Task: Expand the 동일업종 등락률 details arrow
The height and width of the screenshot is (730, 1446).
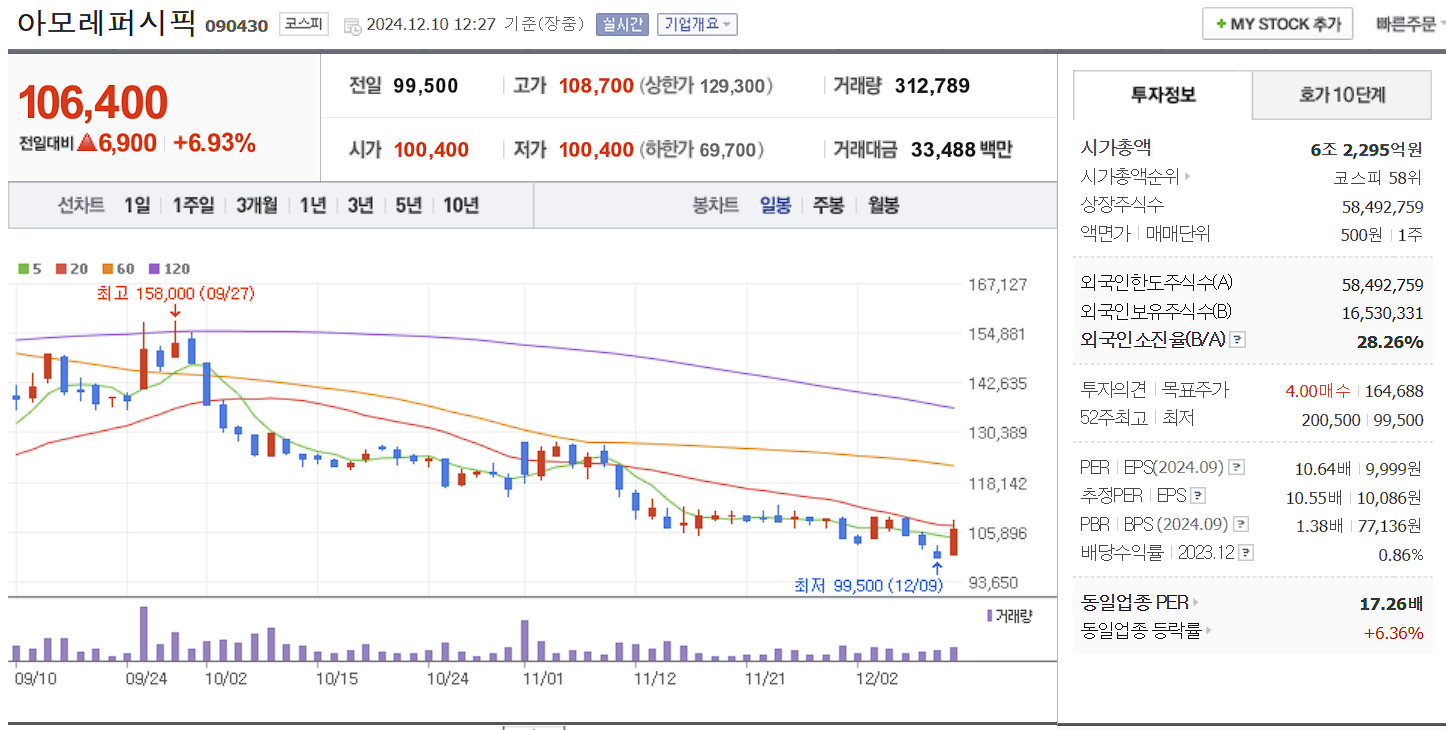Action: coord(1207,630)
